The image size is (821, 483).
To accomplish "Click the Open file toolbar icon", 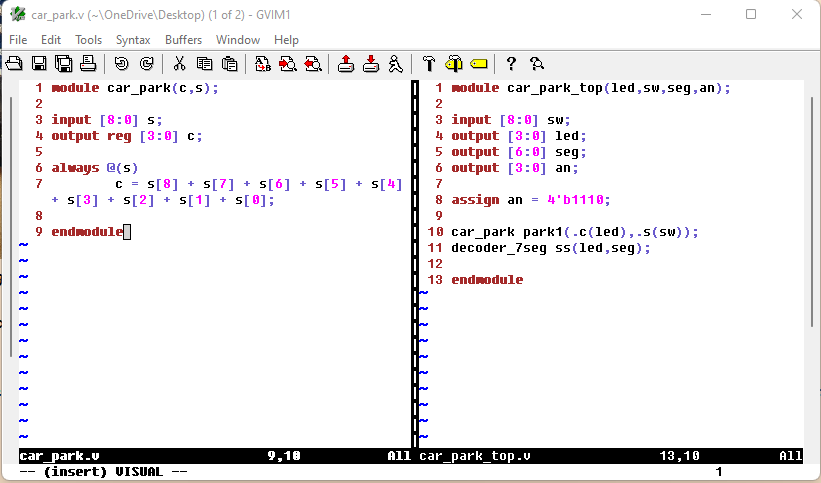I will coord(14,64).
